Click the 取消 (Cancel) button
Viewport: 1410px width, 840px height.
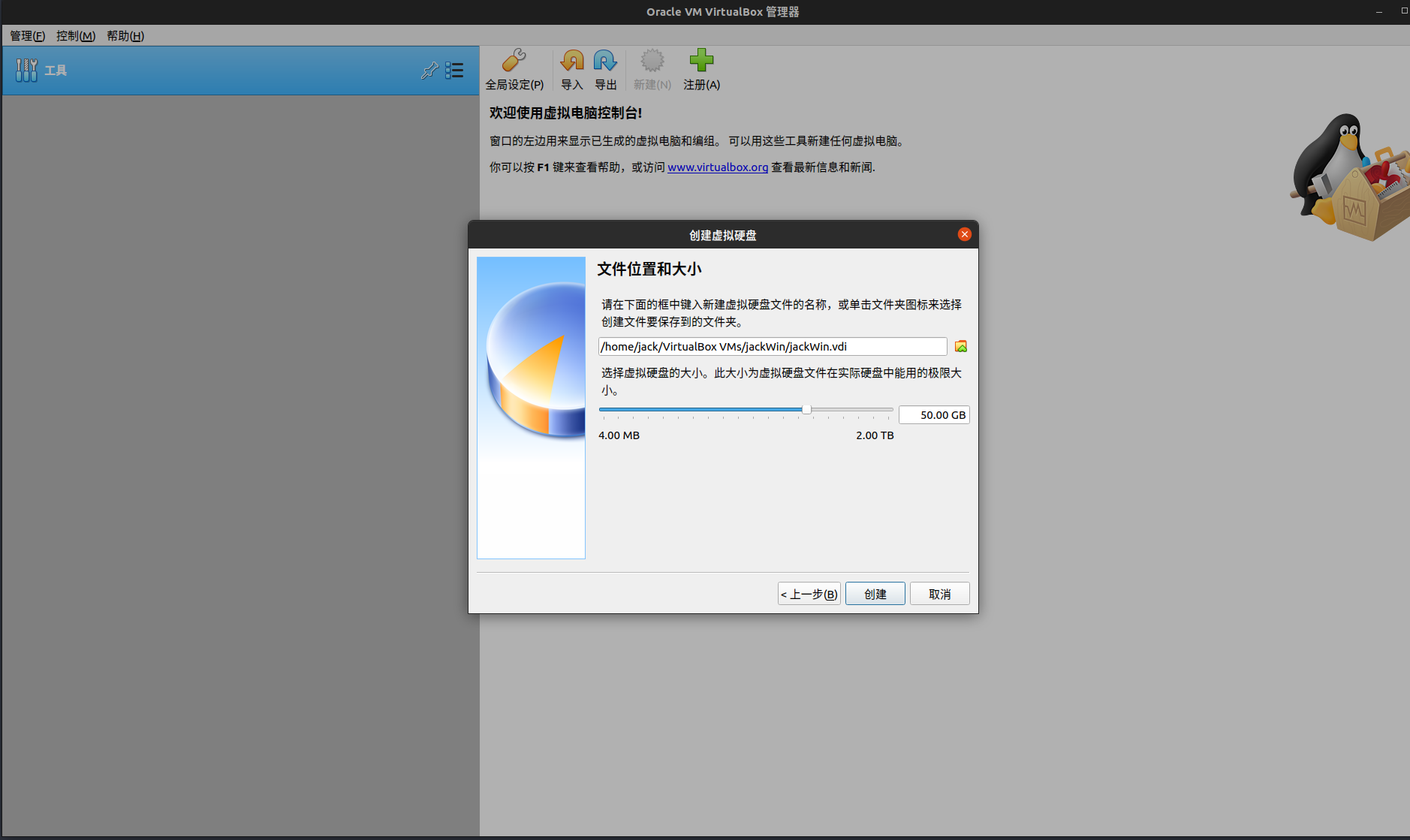(940, 594)
